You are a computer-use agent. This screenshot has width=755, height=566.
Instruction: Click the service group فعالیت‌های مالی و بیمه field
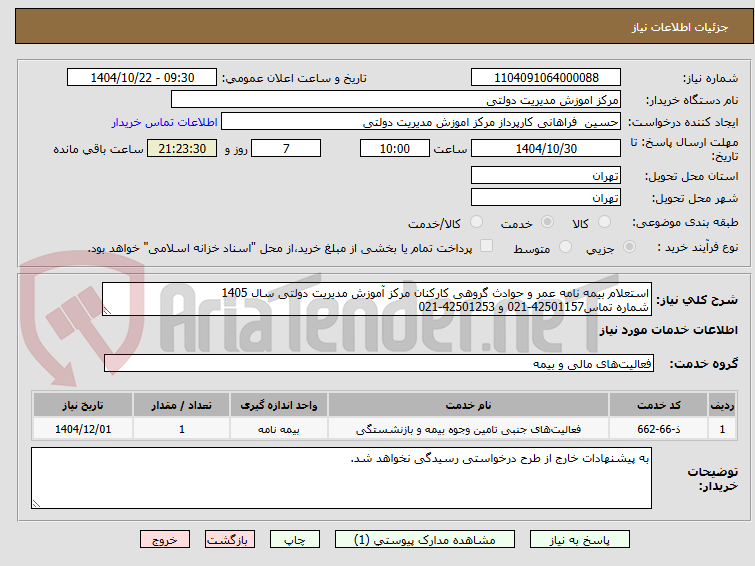click(379, 363)
